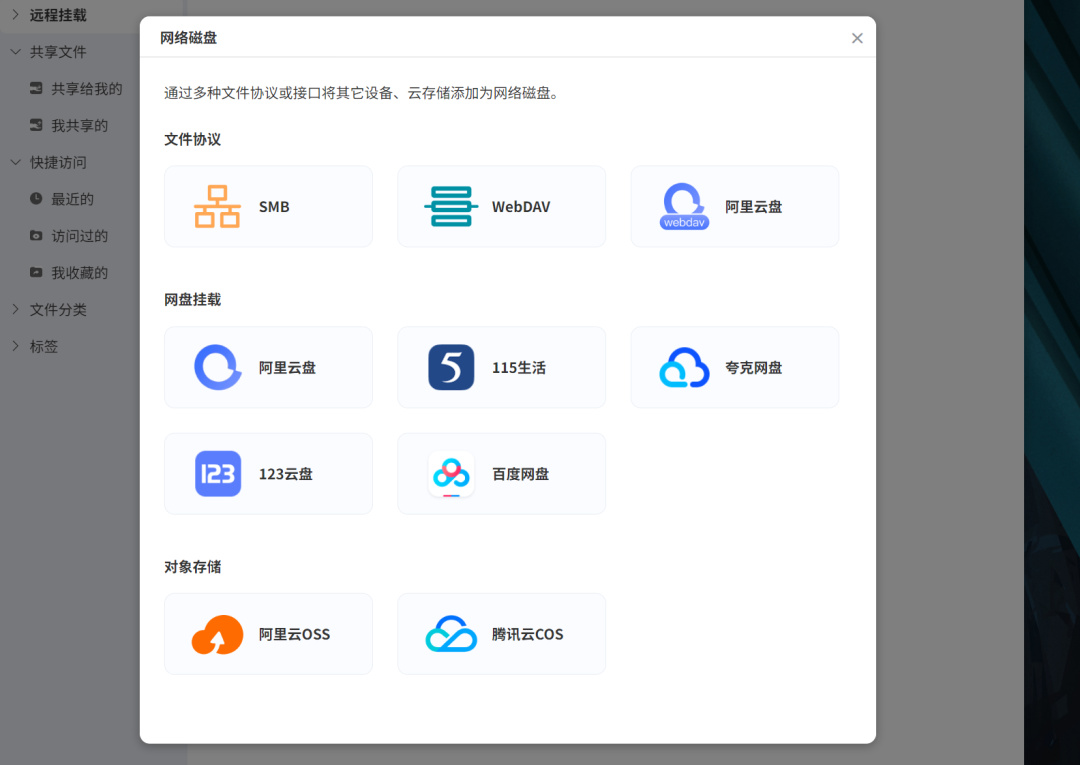Choose the 百度网盘 label
Image resolution: width=1080 pixels, height=765 pixels.
[521, 474]
